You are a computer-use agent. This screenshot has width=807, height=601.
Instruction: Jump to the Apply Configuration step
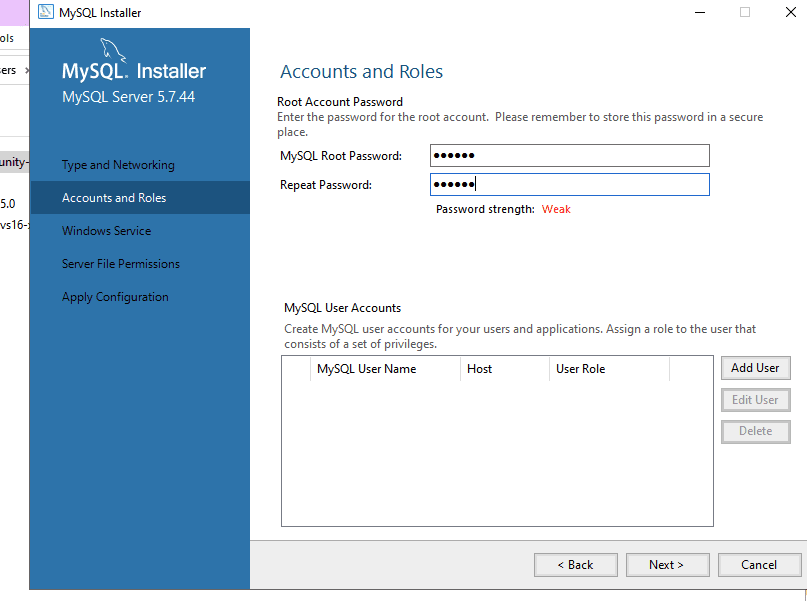pos(115,297)
